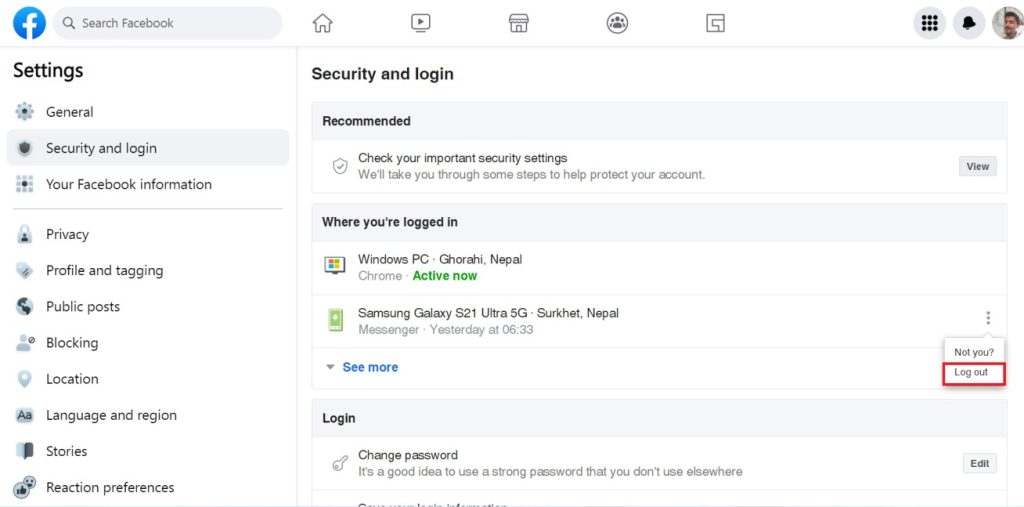Open the Marketplace storefront icon

(519, 23)
